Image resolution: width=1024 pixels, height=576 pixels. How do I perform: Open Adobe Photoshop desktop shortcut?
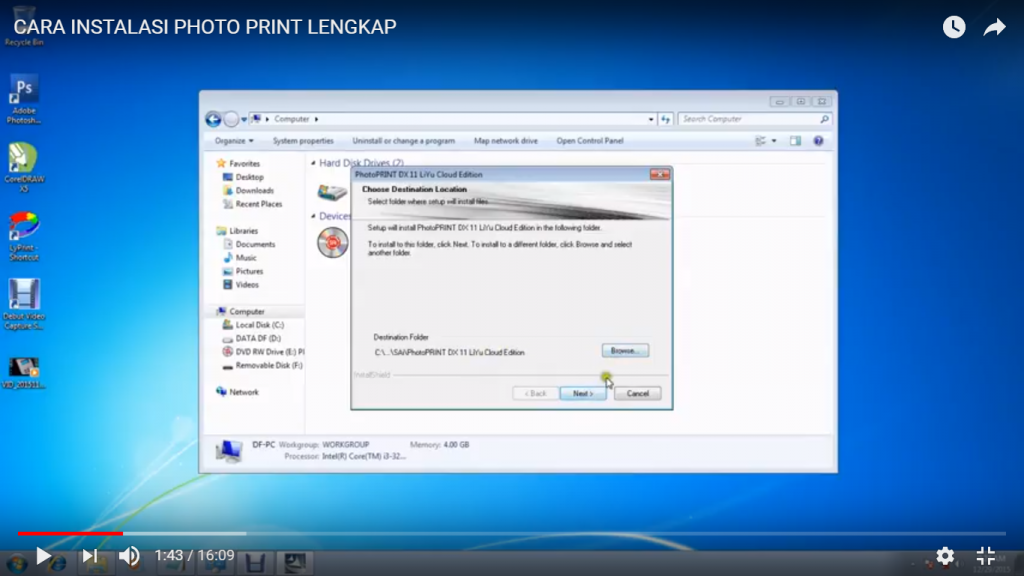click(24, 99)
